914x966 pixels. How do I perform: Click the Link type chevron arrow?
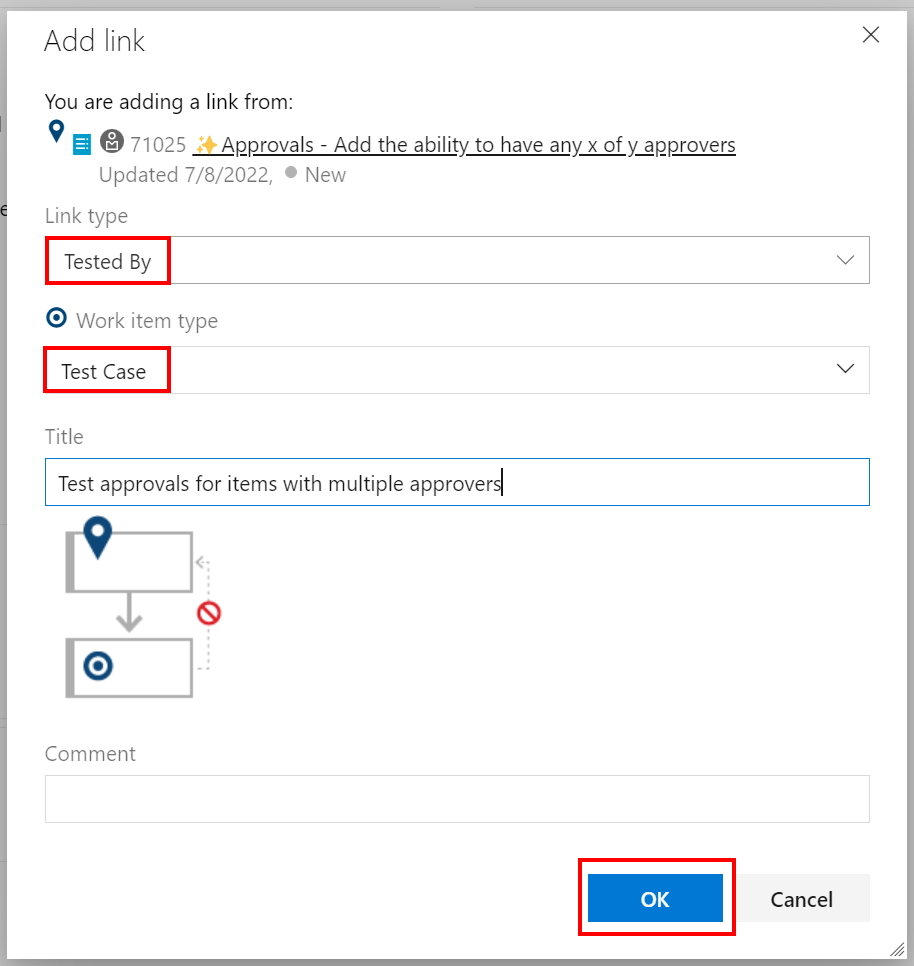845,260
